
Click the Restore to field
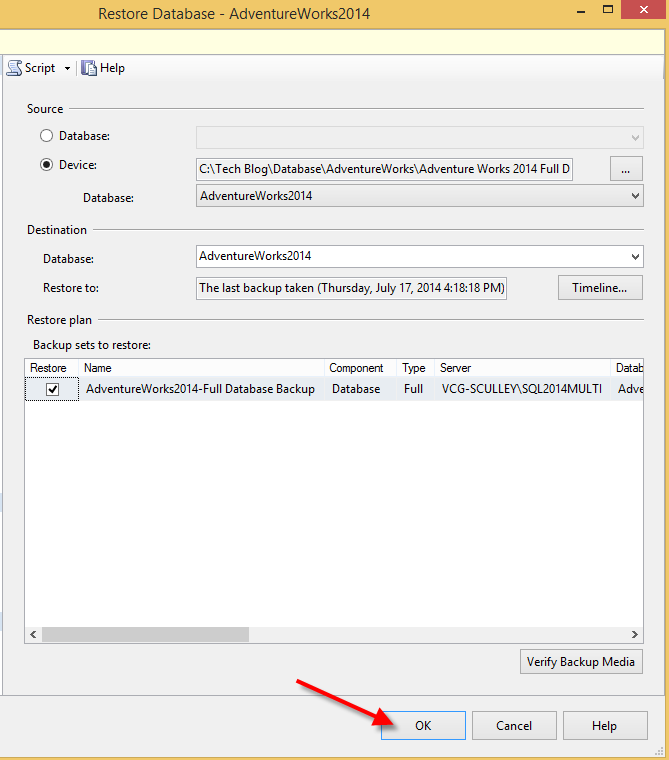click(x=351, y=288)
